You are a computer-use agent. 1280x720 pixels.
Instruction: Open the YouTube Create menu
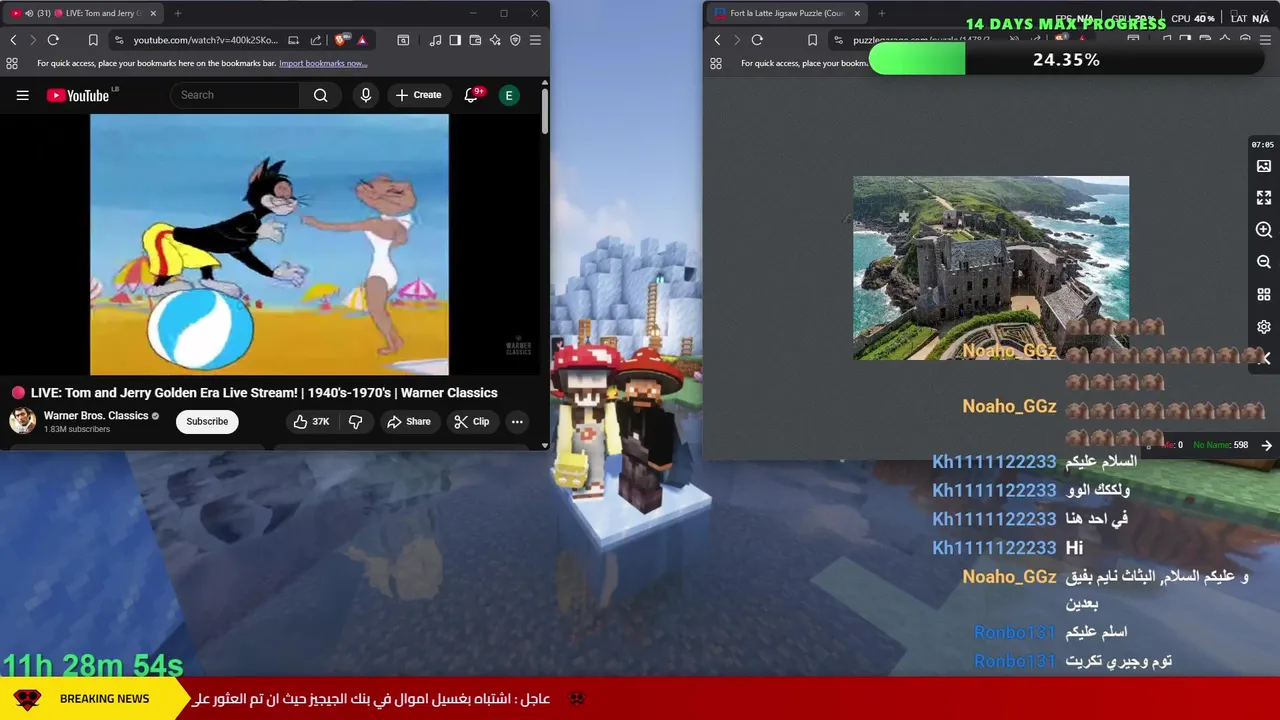[x=418, y=95]
